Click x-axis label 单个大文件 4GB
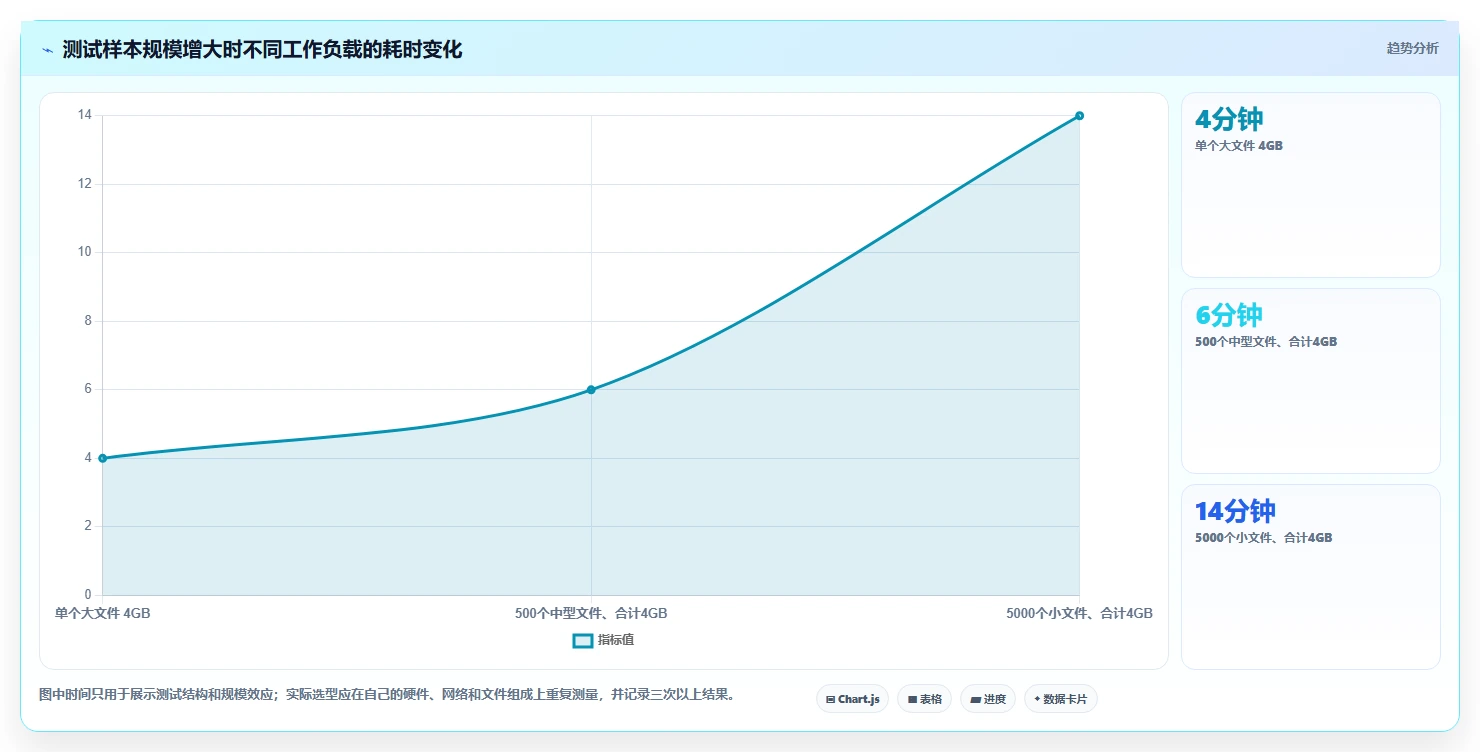 point(102,613)
